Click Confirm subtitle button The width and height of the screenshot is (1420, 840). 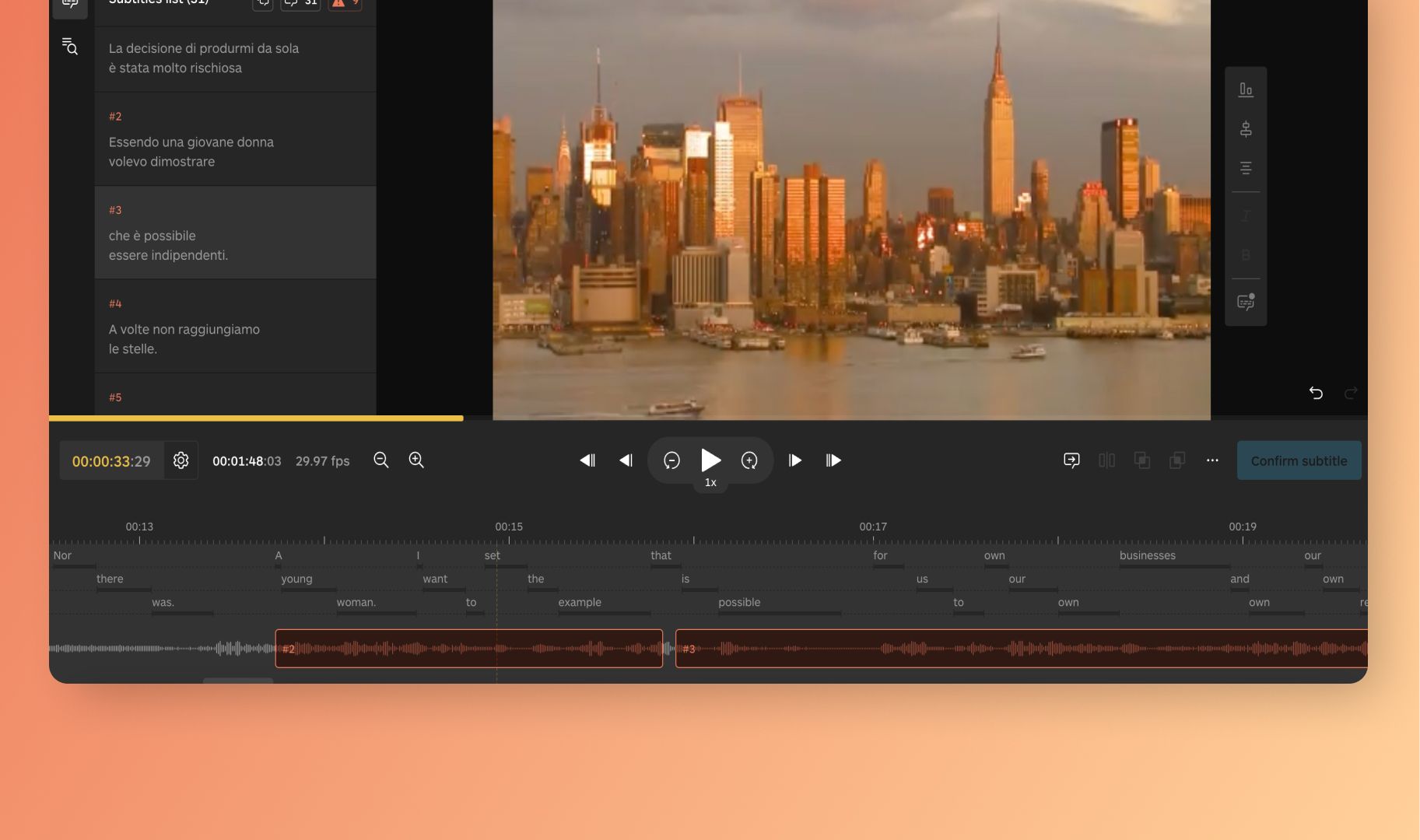click(x=1299, y=460)
